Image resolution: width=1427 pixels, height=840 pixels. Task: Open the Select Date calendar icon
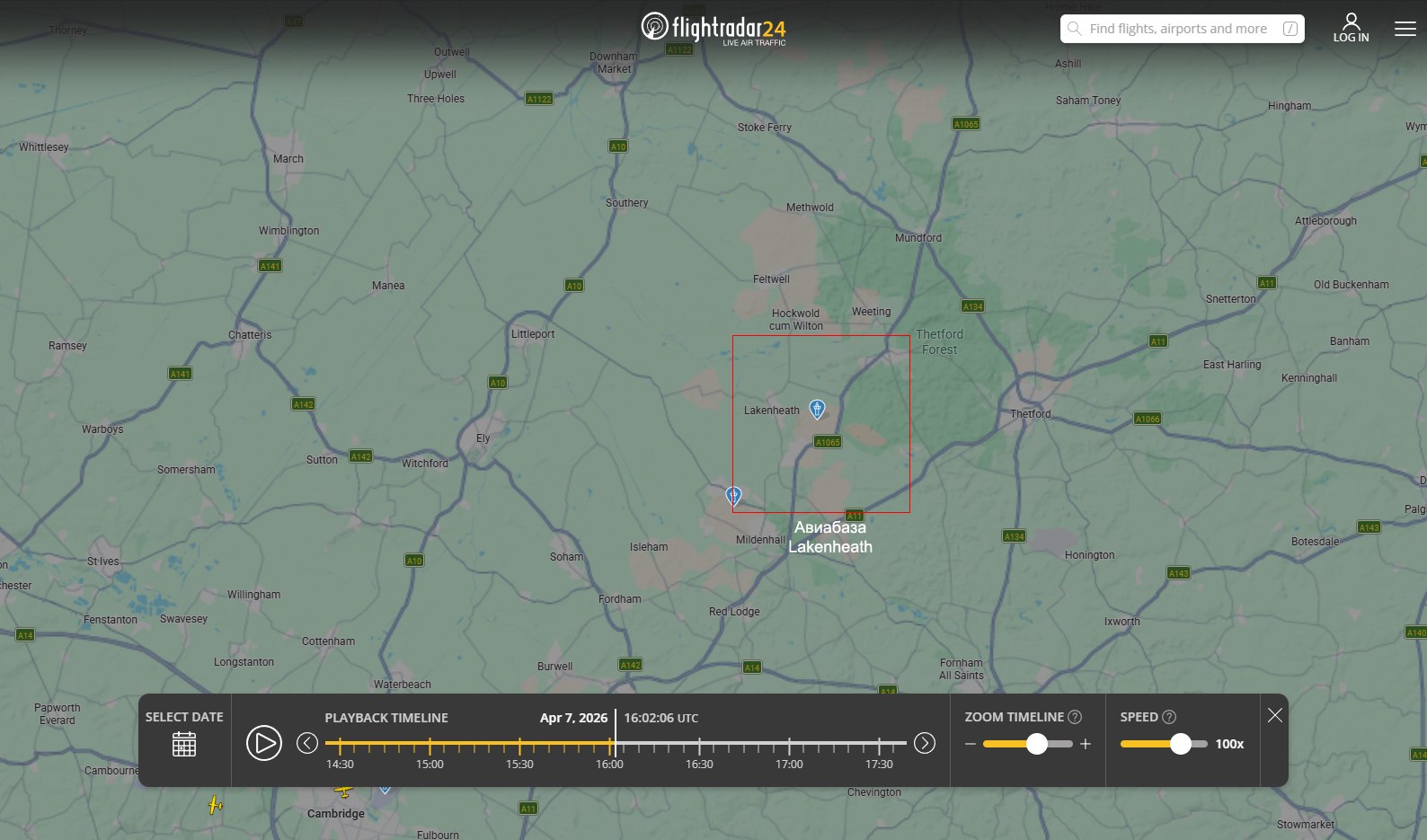click(x=184, y=744)
